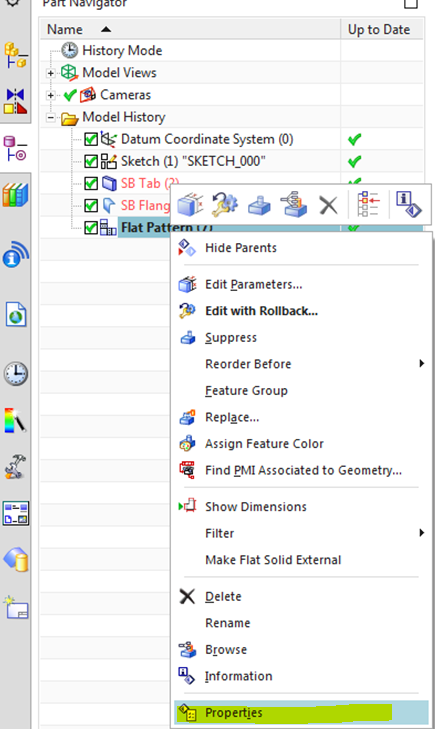Image resolution: width=435 pixels, height=729 pixels.
Task: Expand the Model Views node
Action: pos(51,73)
